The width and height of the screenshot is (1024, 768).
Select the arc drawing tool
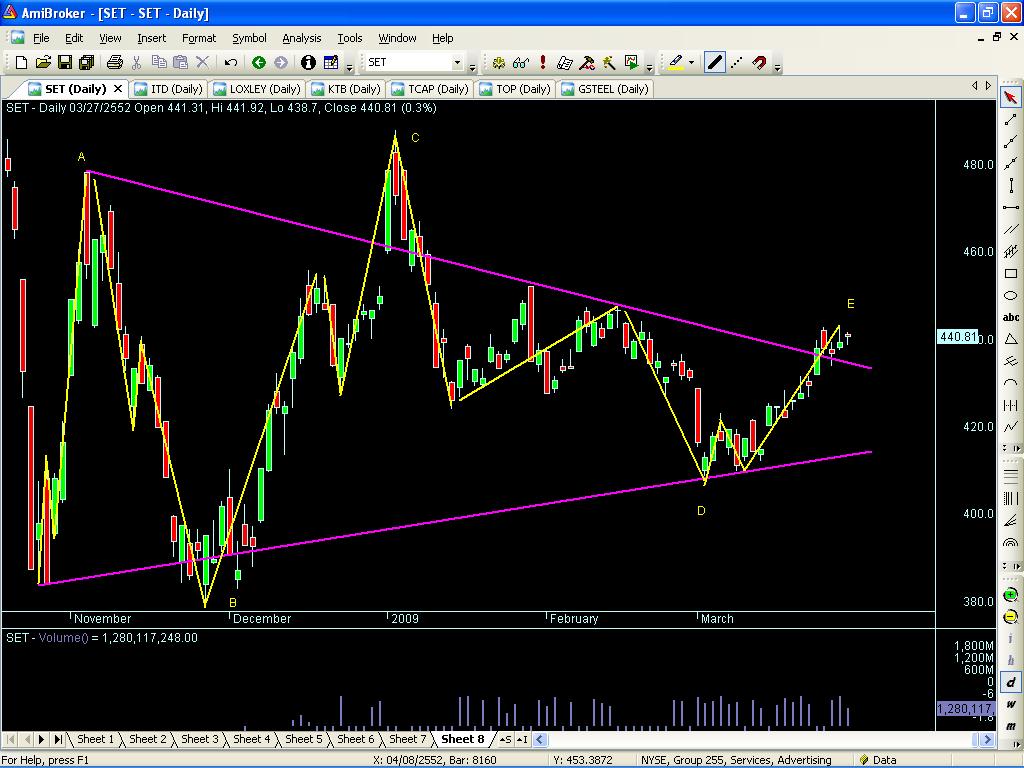click(1010, 383)
